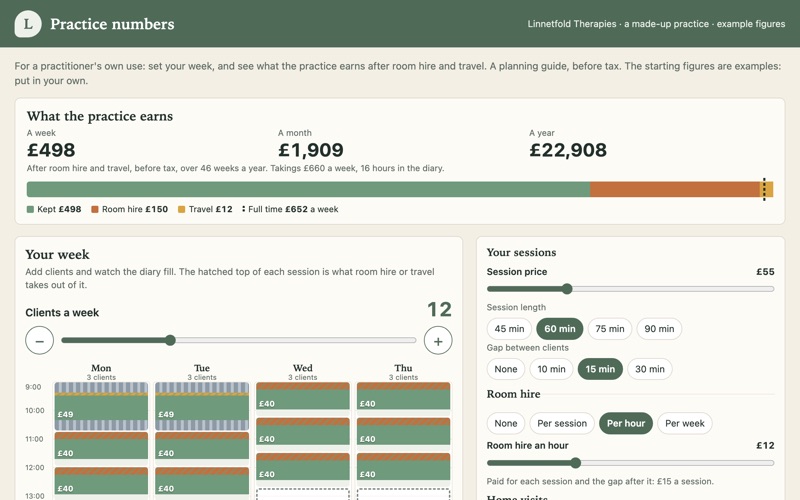This screenshot has height=500, width=800.
Task: Adjust the Clients a week slider
Action: [239, 340]
